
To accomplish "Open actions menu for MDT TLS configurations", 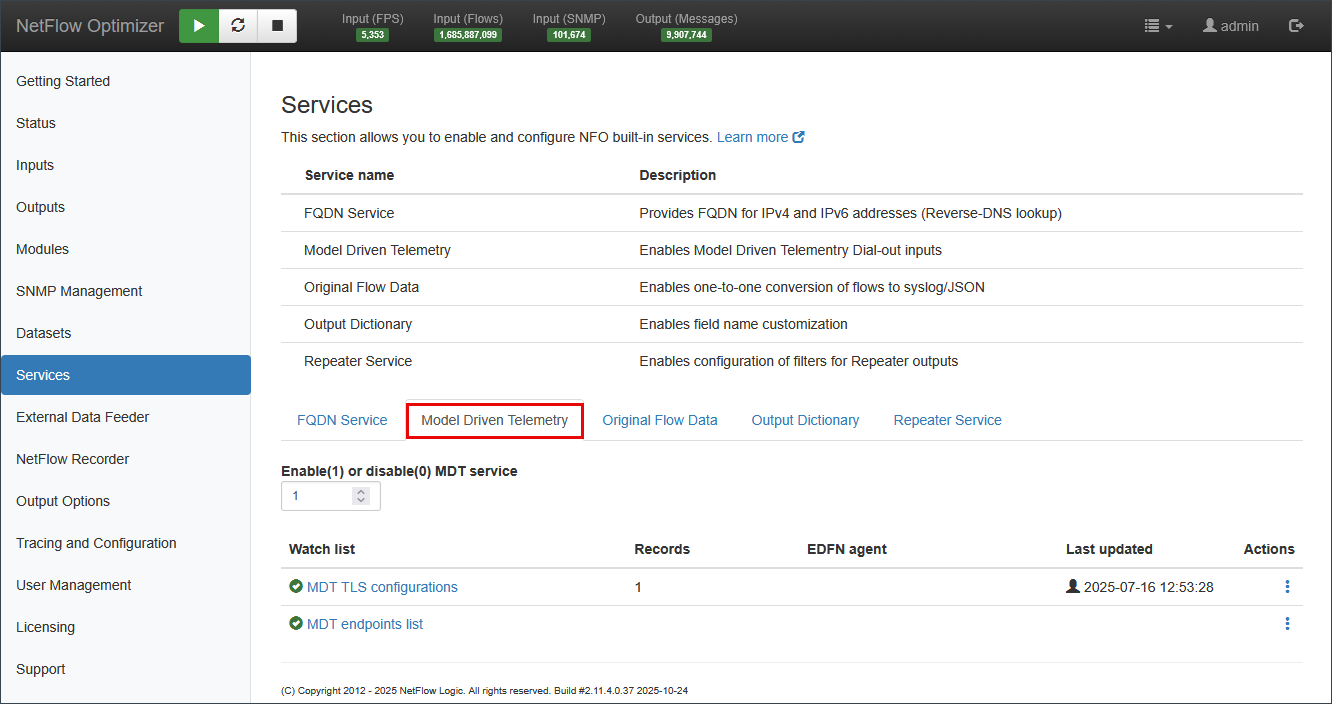I will (1287, 587).
